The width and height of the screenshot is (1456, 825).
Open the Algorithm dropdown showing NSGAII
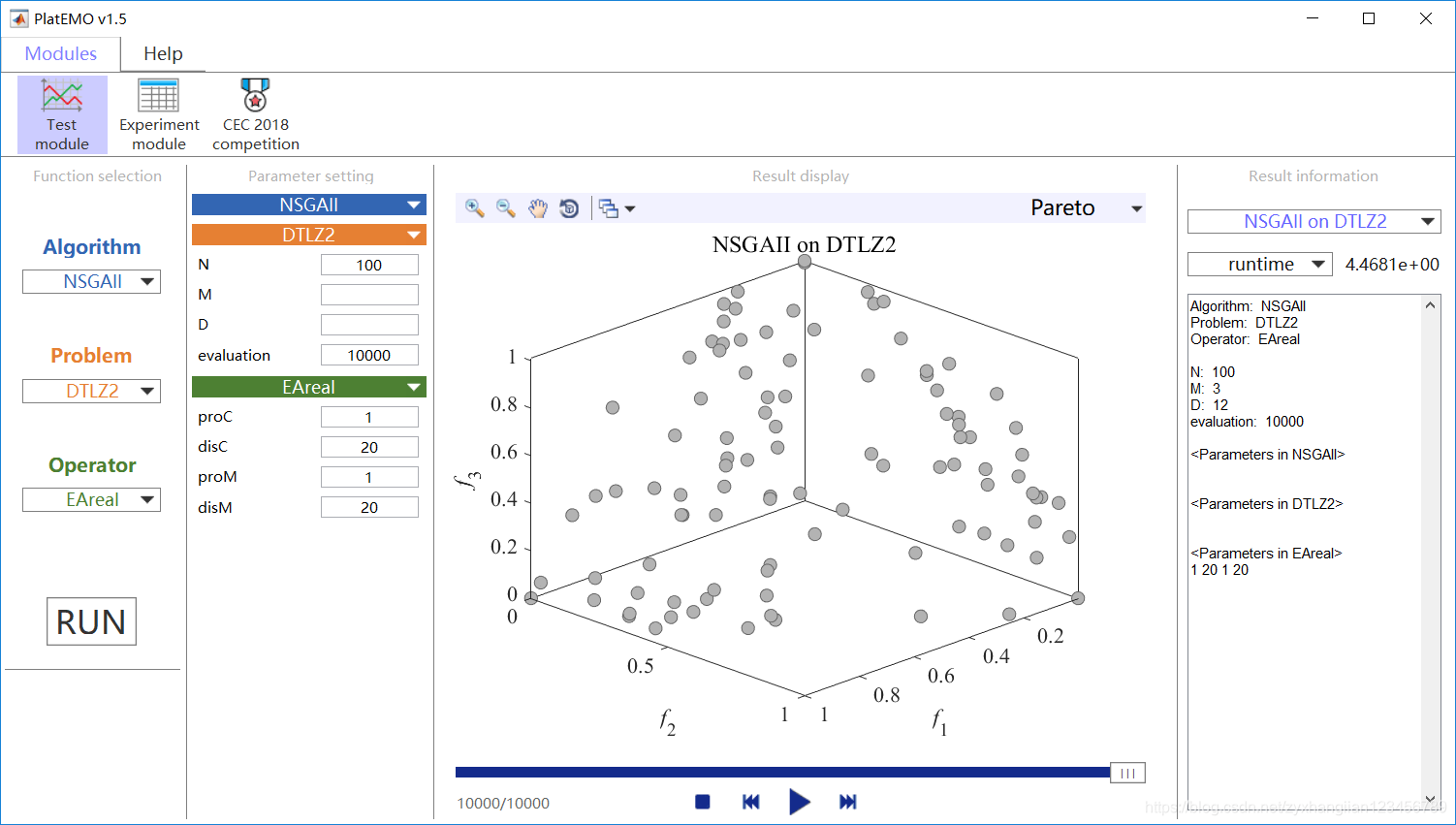coord(91,281)
